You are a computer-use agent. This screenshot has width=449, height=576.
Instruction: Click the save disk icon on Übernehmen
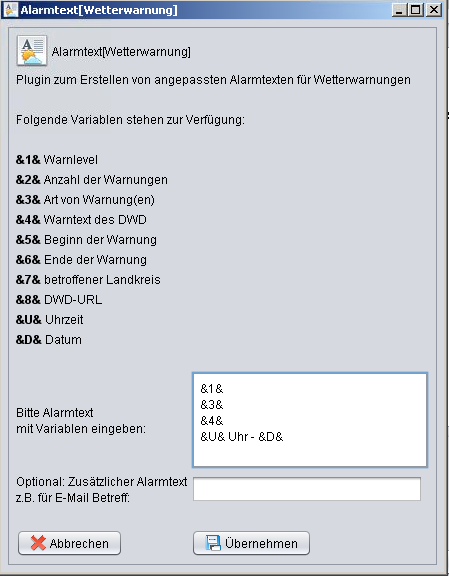[213, 543]
